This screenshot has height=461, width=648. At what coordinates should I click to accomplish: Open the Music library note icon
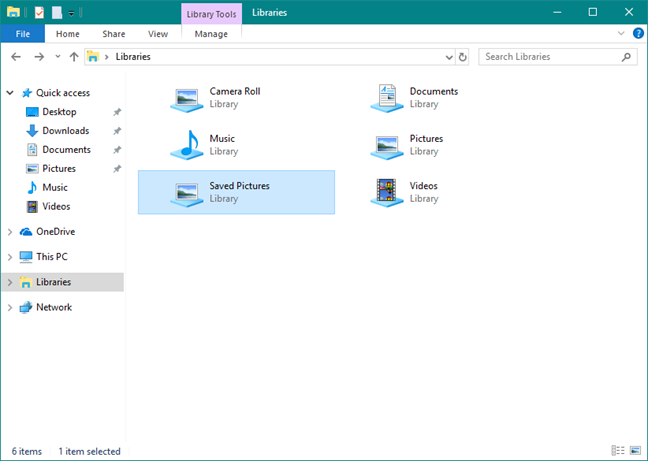187,145
